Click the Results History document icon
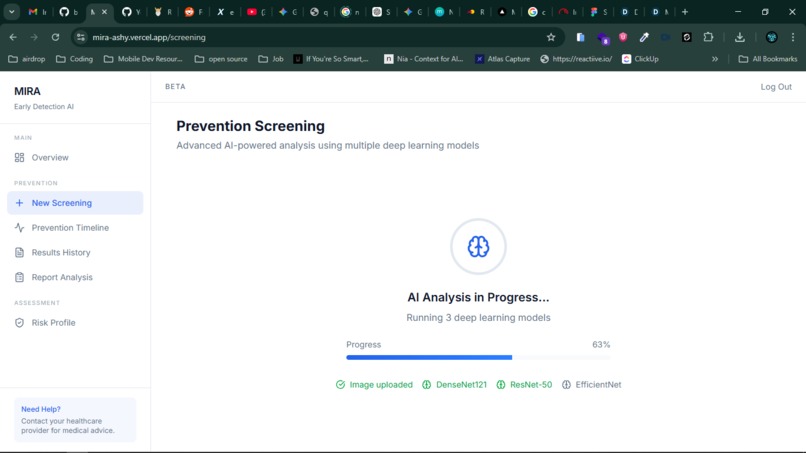The width and height of the screenshot is (806, 453). pyautogui.click(x=19, y=252)
